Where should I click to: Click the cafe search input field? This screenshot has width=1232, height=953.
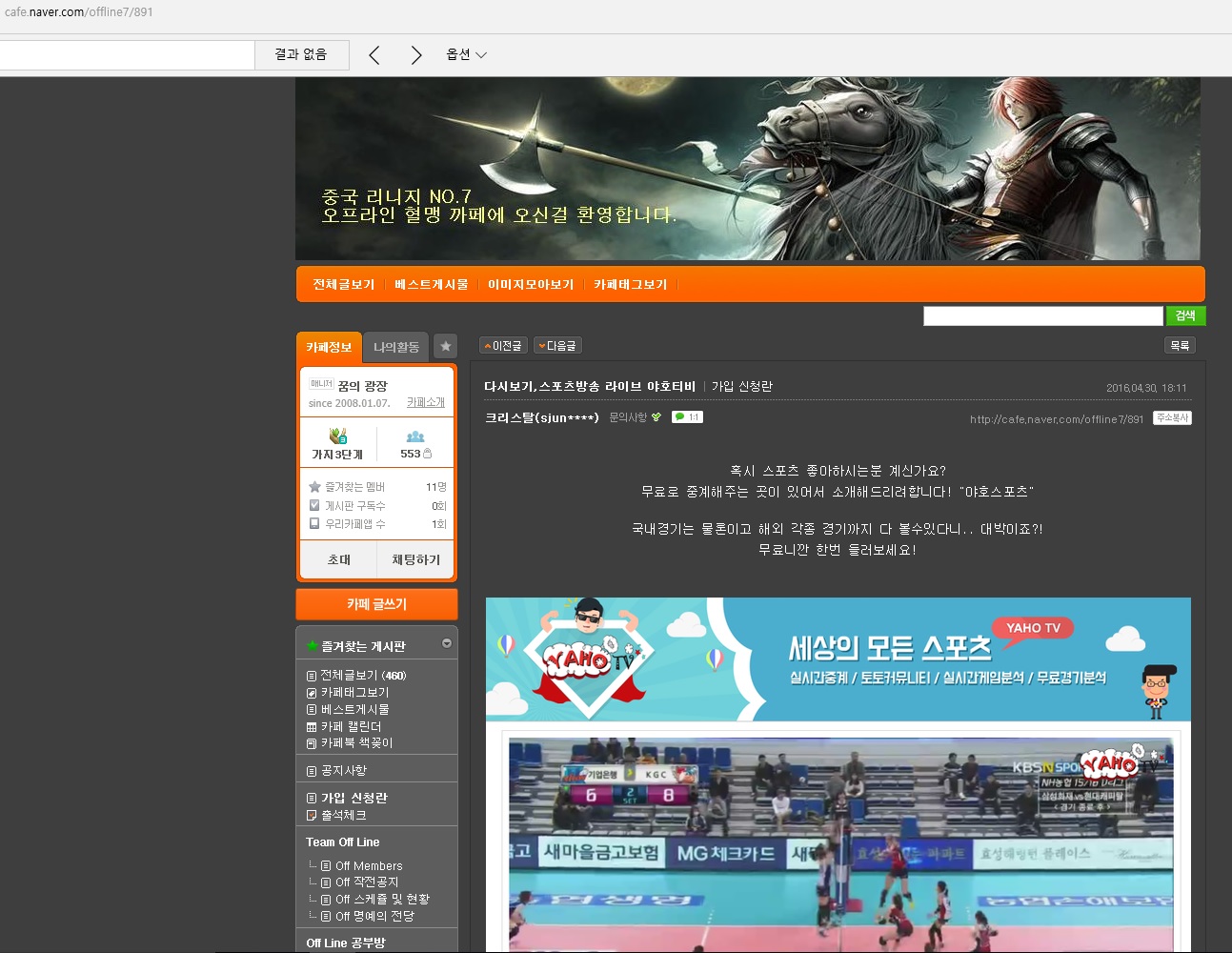pyautogui.click(x=1042, y=316)
